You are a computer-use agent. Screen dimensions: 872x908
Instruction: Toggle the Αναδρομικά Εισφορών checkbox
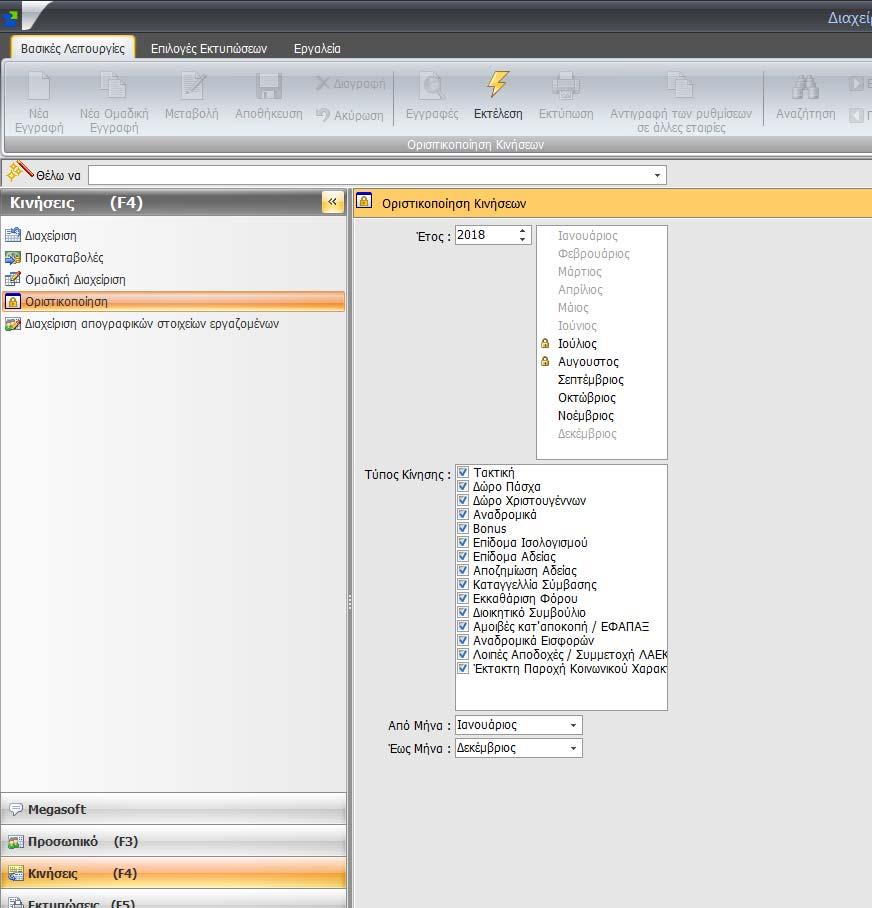[x=463, y=640]
